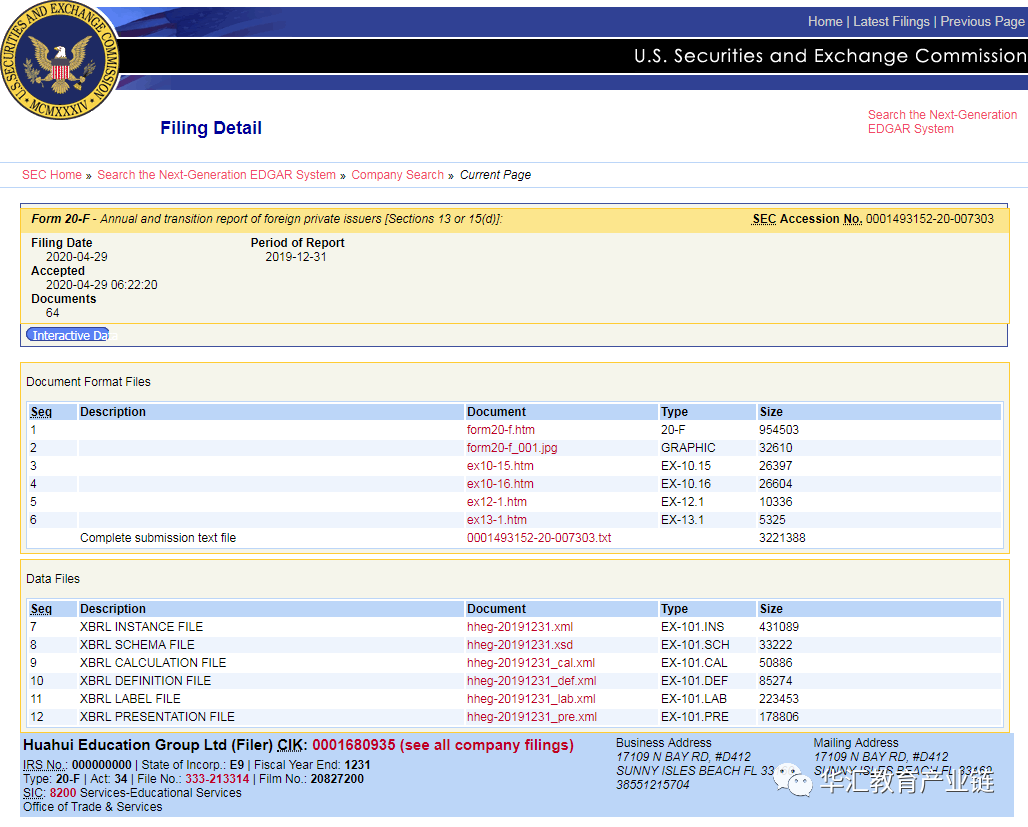
Task: Open Company Search breadcrumb
Action: point(397,175)
